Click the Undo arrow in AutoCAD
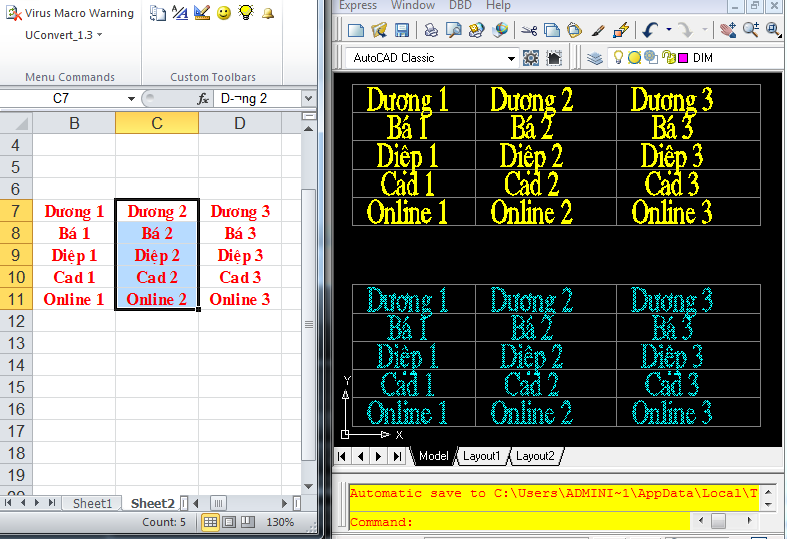 tap(651, 31)
